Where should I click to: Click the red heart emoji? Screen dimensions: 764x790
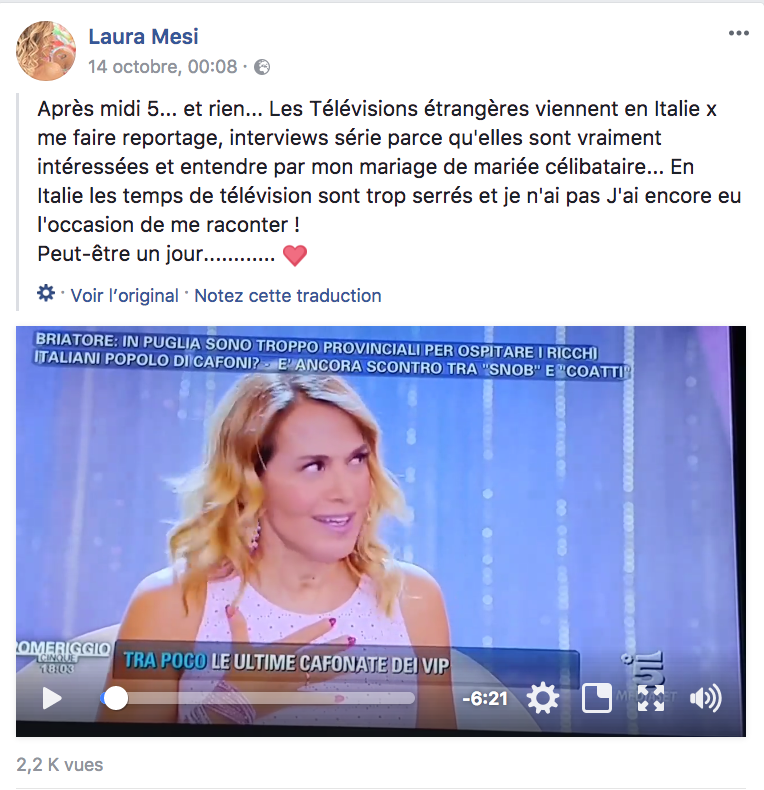click(295, 255)
